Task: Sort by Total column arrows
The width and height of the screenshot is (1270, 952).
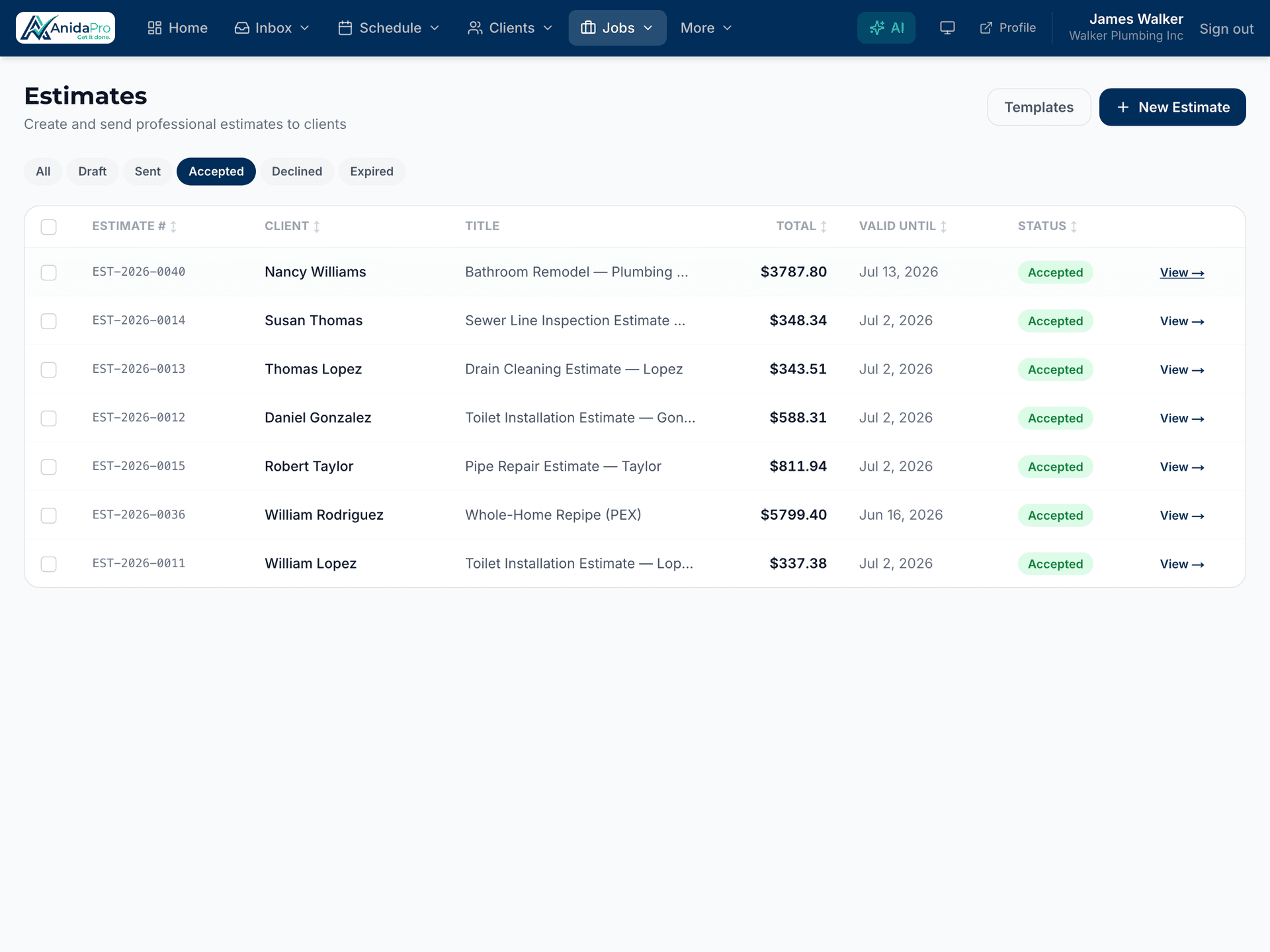Action: (x=824, y=227)
